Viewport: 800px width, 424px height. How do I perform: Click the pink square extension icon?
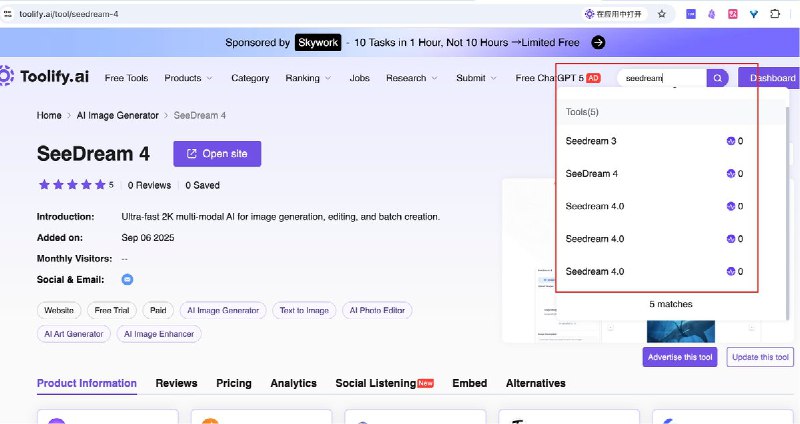[733, 14]
